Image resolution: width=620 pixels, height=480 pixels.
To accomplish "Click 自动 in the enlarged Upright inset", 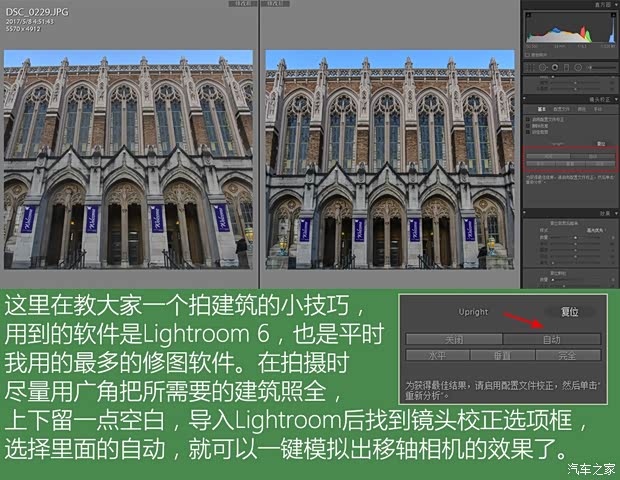I will click(x=552, y=339).
